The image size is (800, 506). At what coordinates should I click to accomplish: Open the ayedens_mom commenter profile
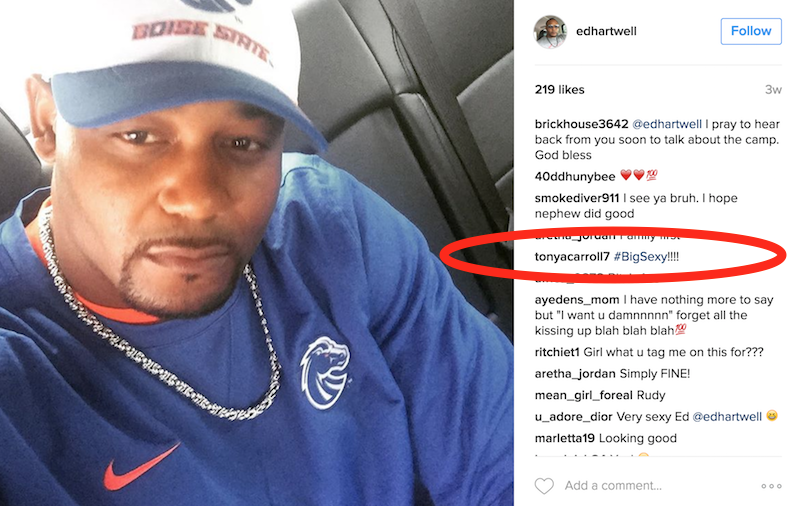click(577, 300)
